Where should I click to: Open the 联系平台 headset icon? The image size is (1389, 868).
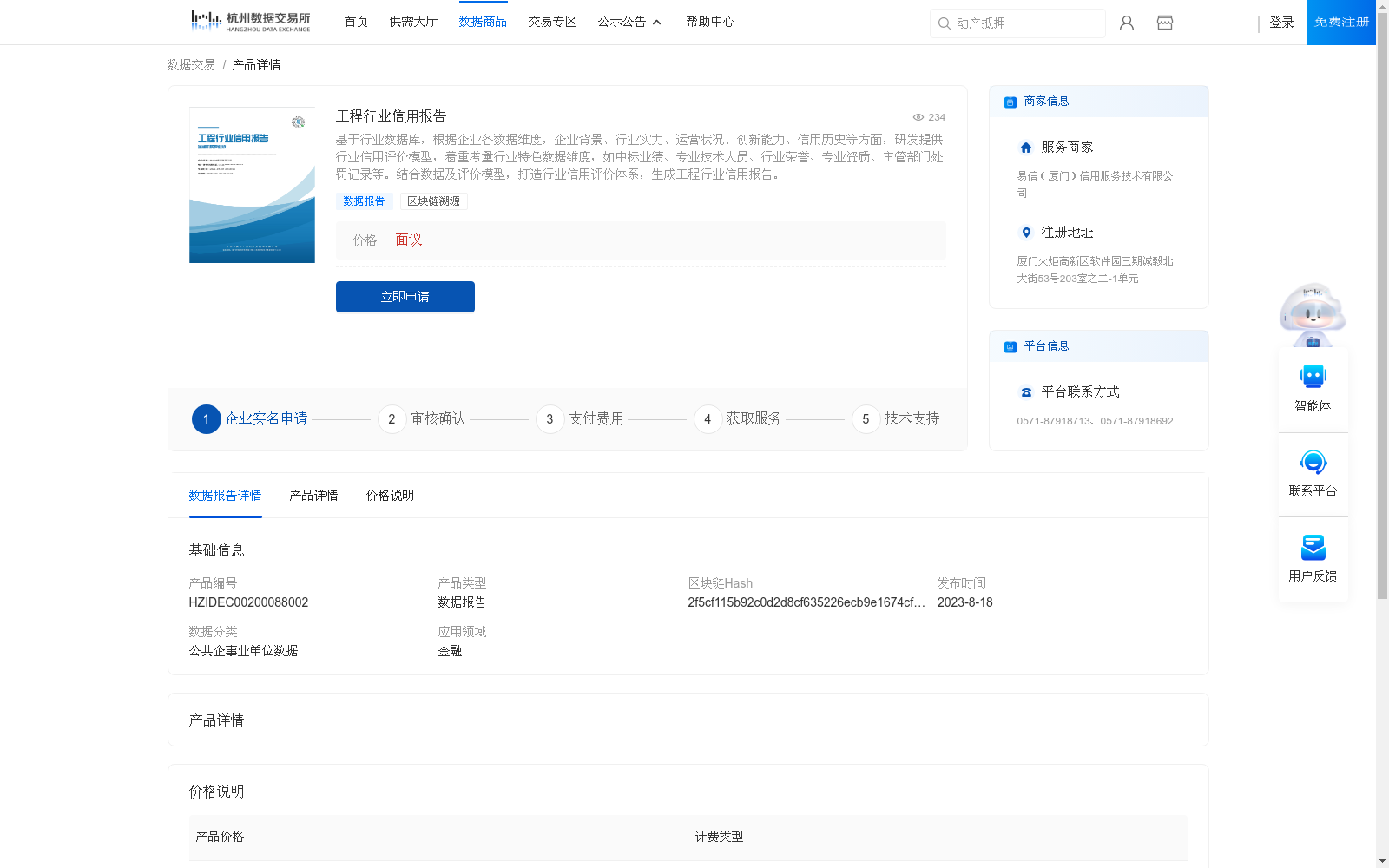1313,462
